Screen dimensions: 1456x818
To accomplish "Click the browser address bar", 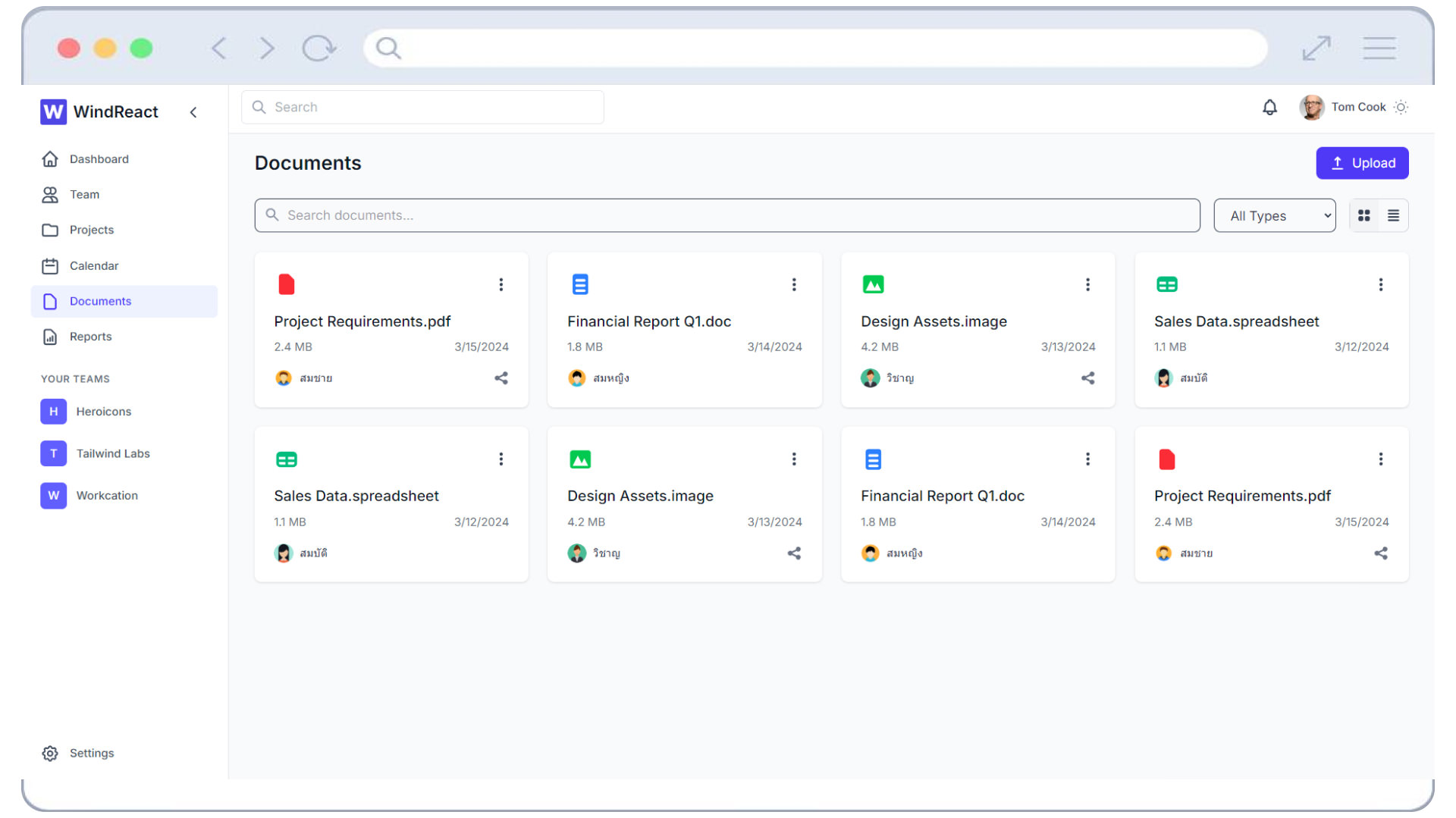I will [815, 49].
